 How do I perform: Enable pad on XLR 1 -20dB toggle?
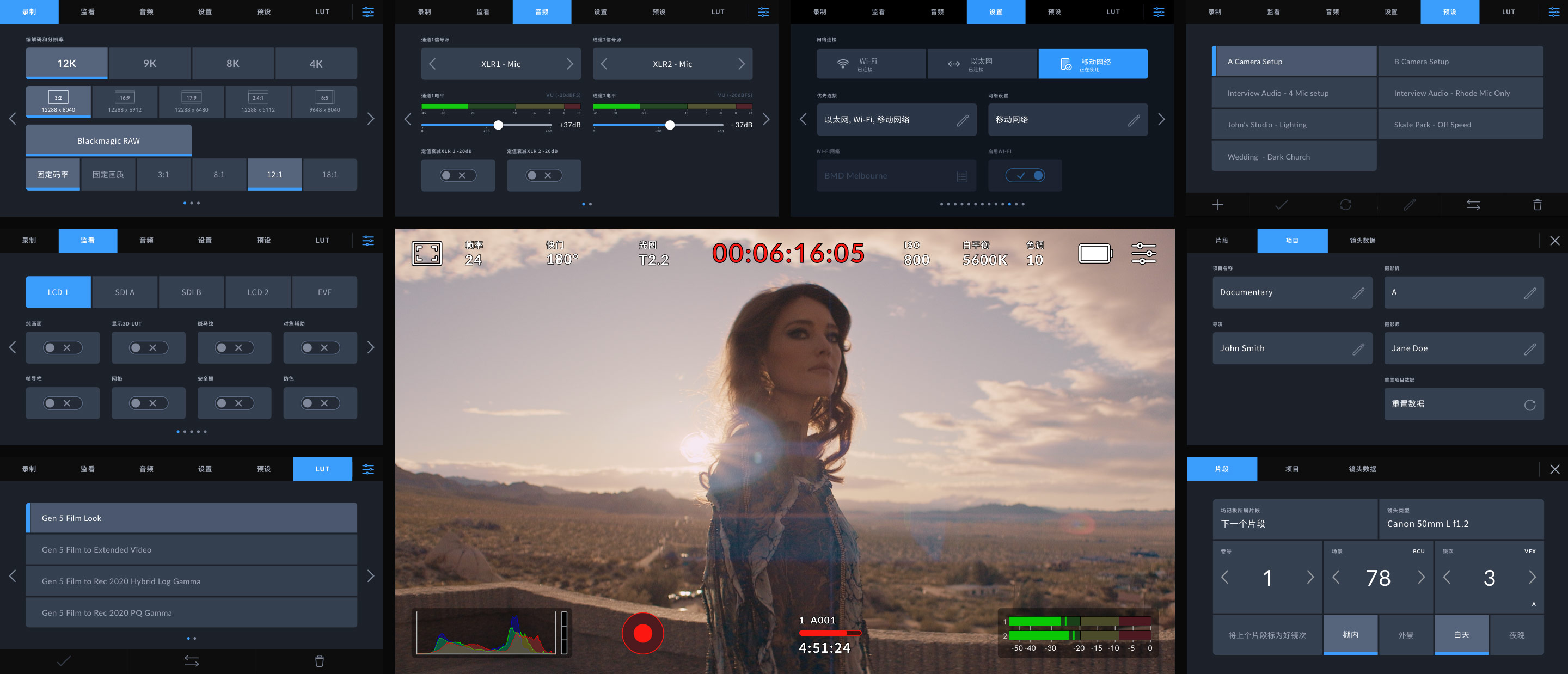[458, 175]
